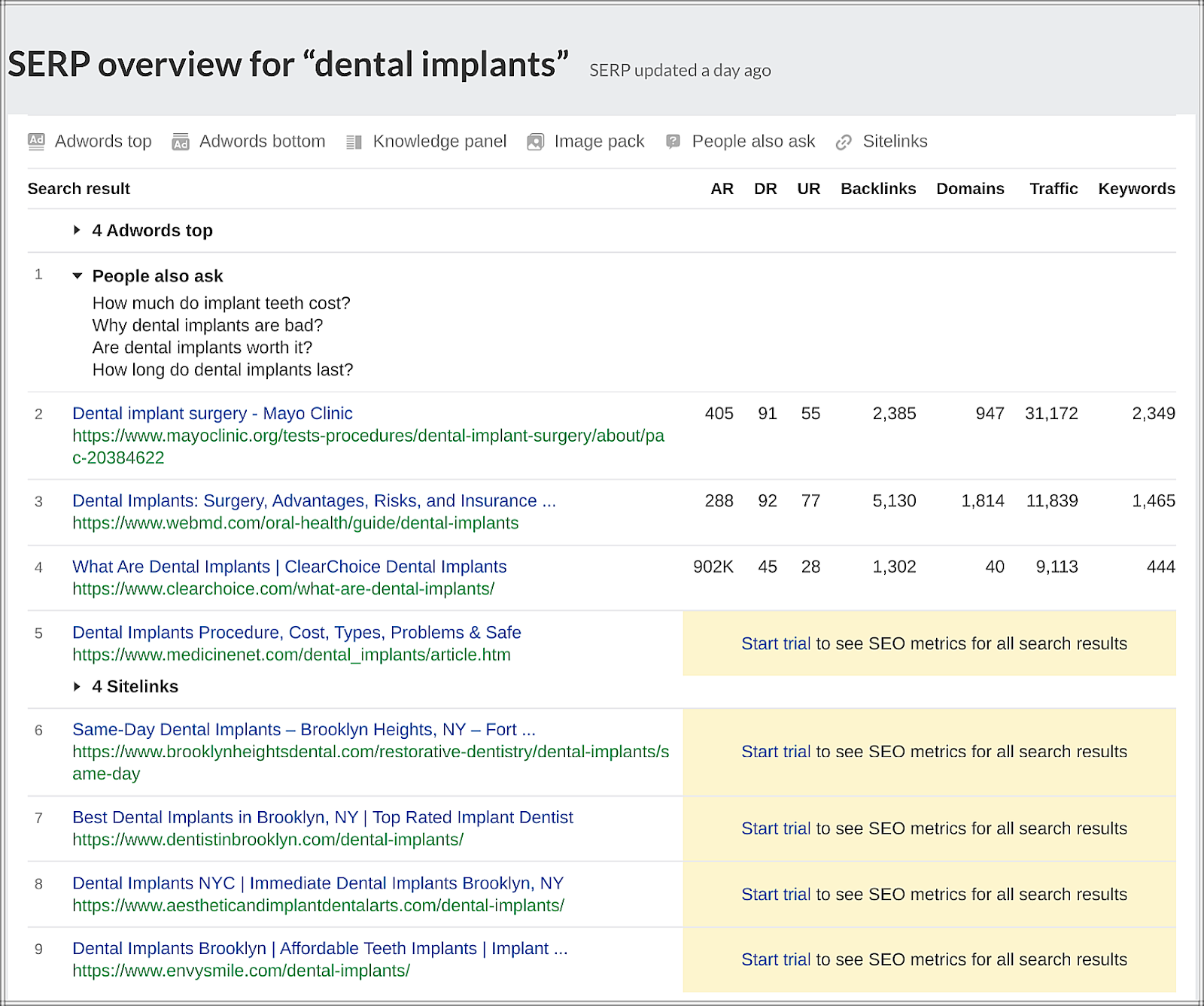
Task: Open Best Dental Implants in Brooklyn result
Action: coord(322,817)
